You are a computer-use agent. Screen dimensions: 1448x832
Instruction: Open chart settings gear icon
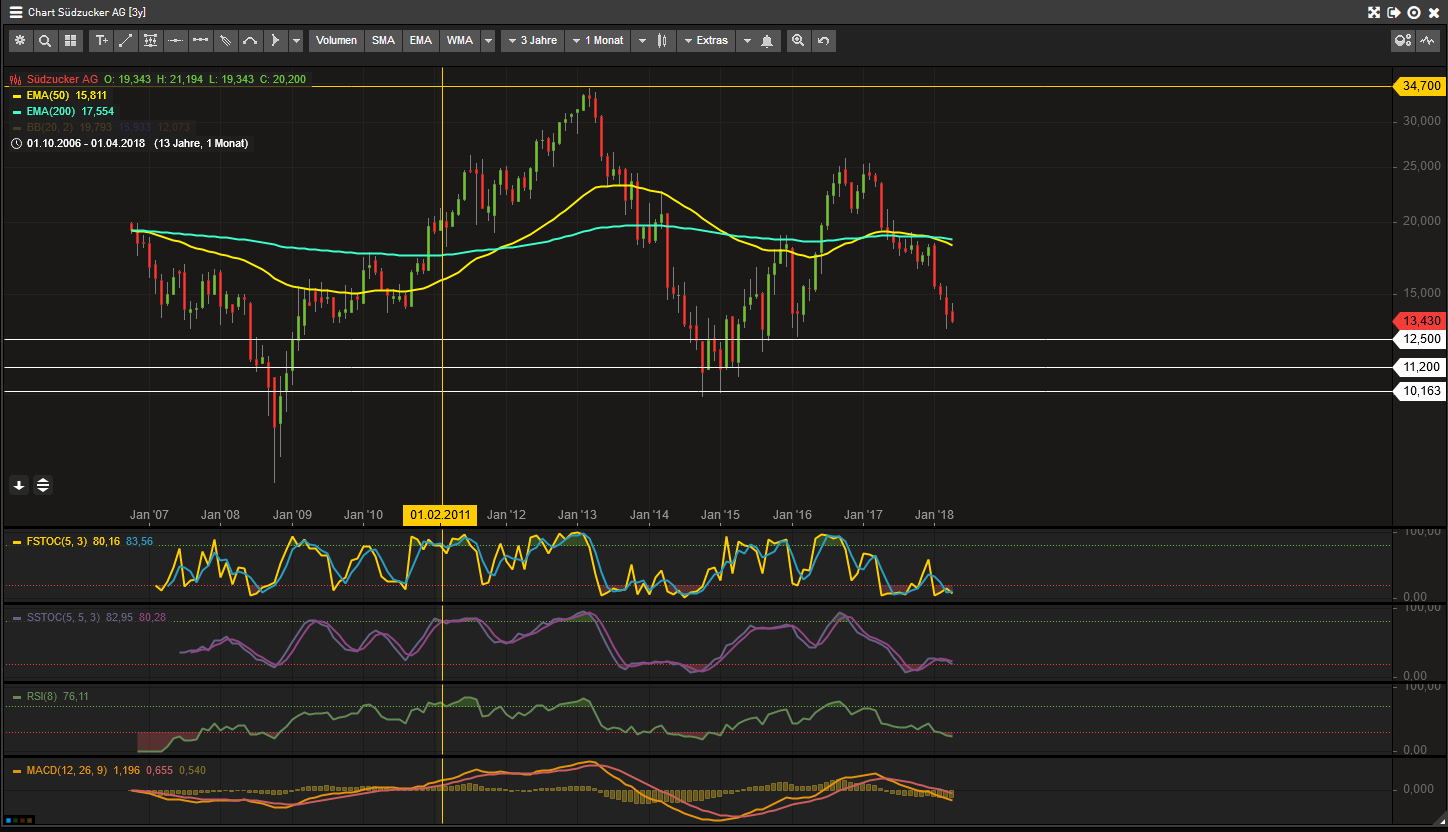[20, 41]
